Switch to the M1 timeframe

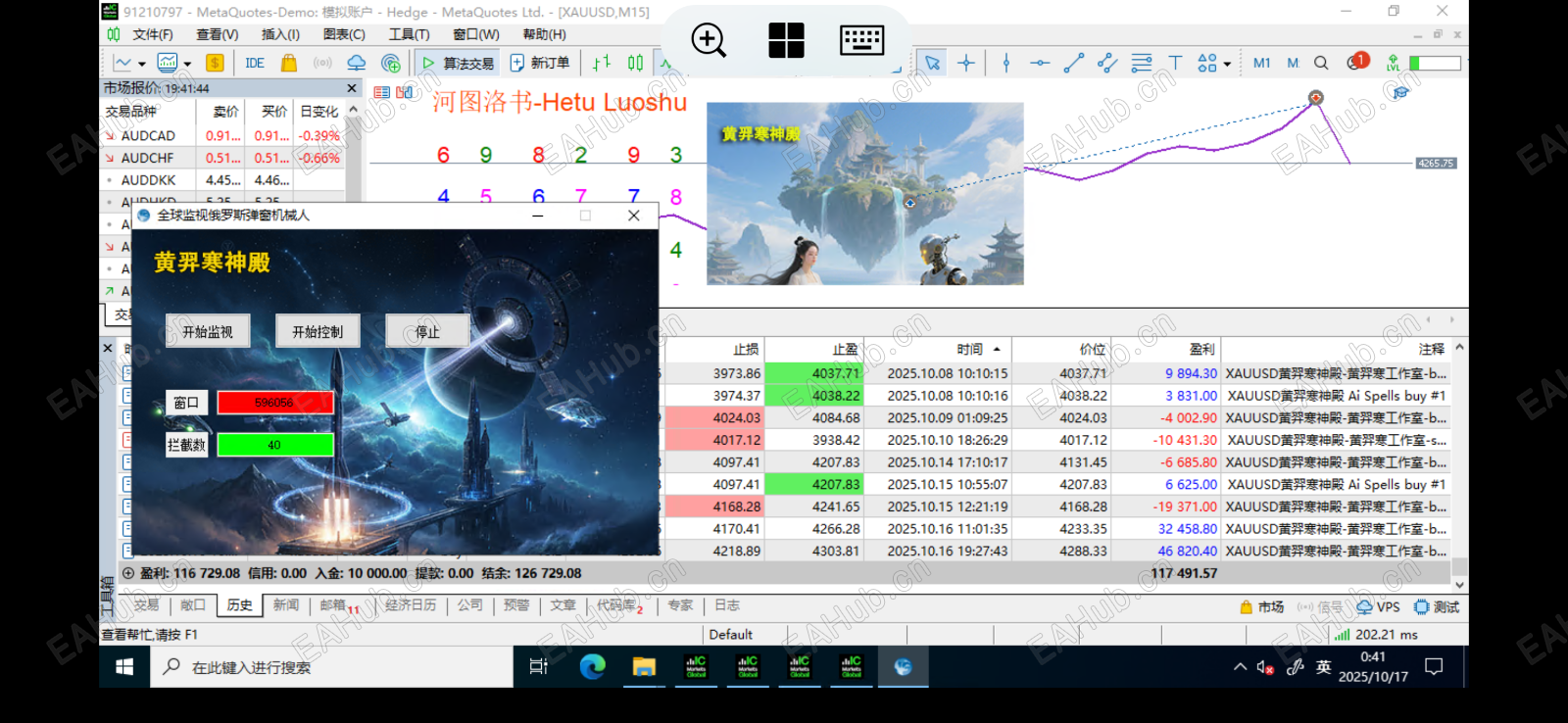coord(1261,63)
